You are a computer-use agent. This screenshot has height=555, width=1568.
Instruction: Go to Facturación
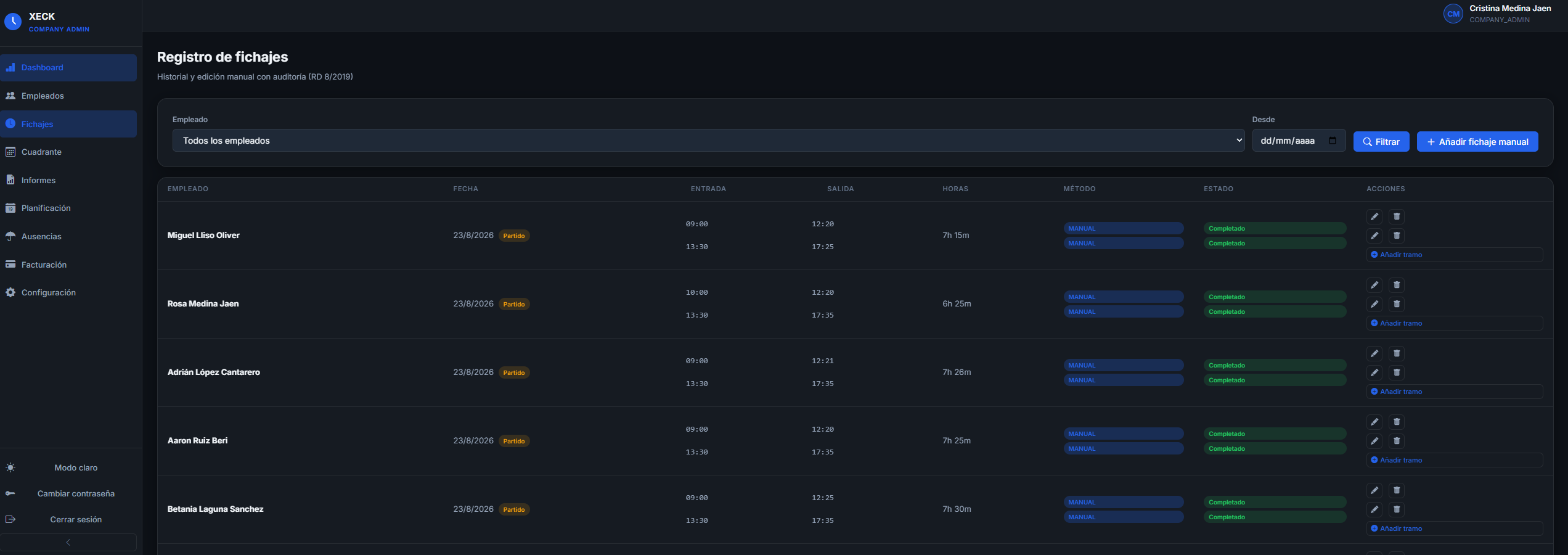tap(68, 265)
